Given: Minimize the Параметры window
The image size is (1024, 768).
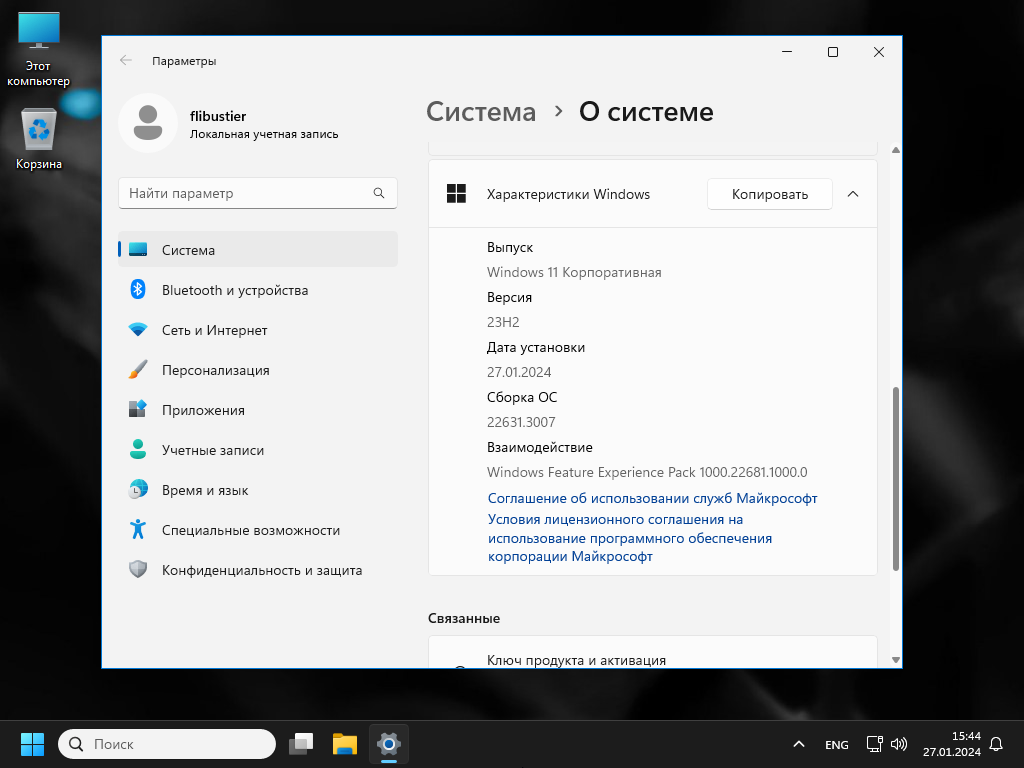Looking at the screenshot, I should [787, 52].
